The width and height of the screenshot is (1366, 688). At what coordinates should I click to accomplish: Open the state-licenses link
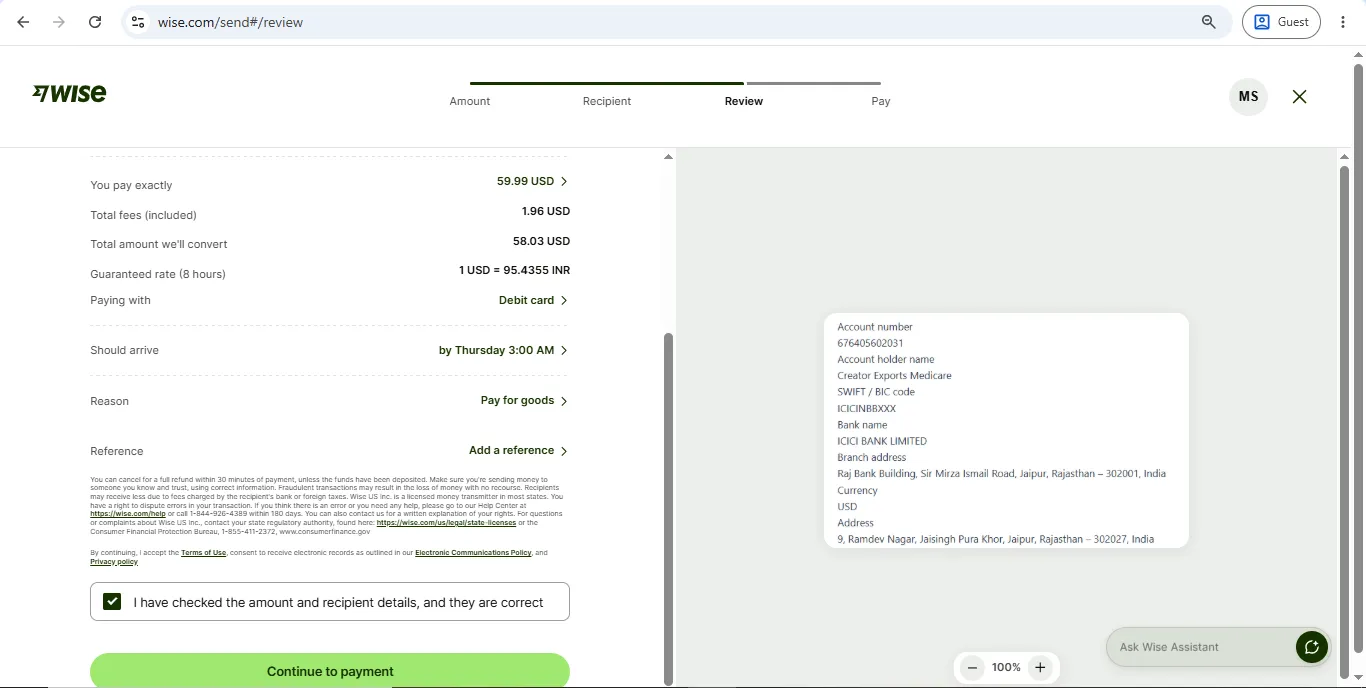[x=446, y=523]
